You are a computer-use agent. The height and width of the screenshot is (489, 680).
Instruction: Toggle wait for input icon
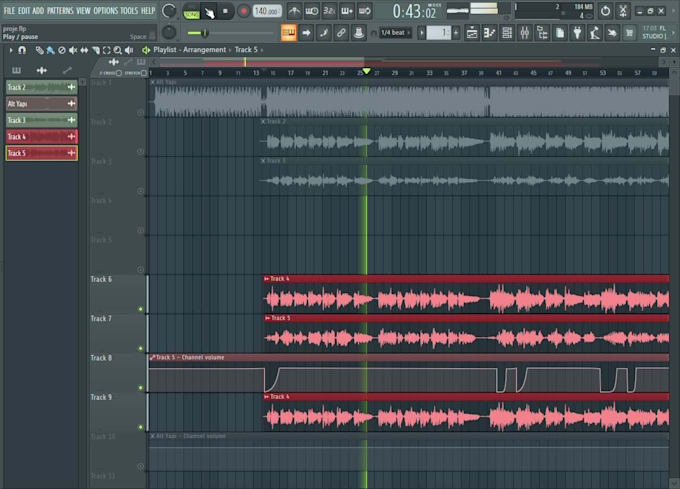(311, 11)
